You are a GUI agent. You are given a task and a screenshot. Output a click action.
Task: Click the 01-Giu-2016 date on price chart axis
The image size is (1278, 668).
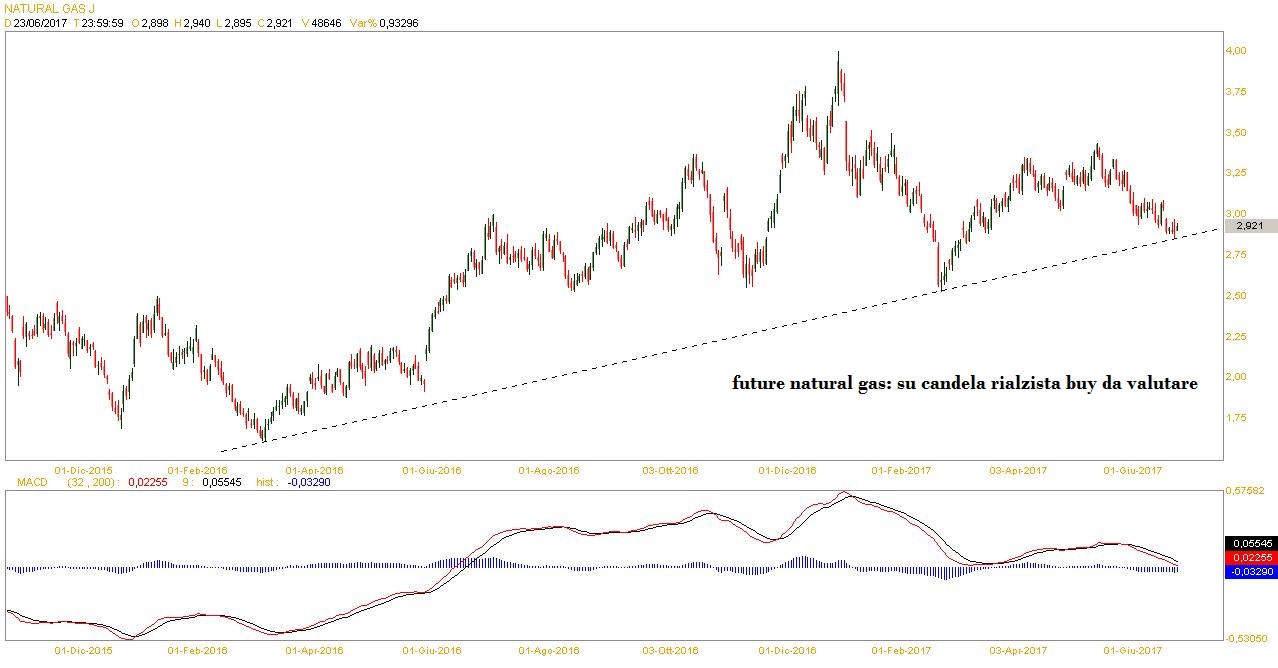pyautogui.click(x=431, y=469)
